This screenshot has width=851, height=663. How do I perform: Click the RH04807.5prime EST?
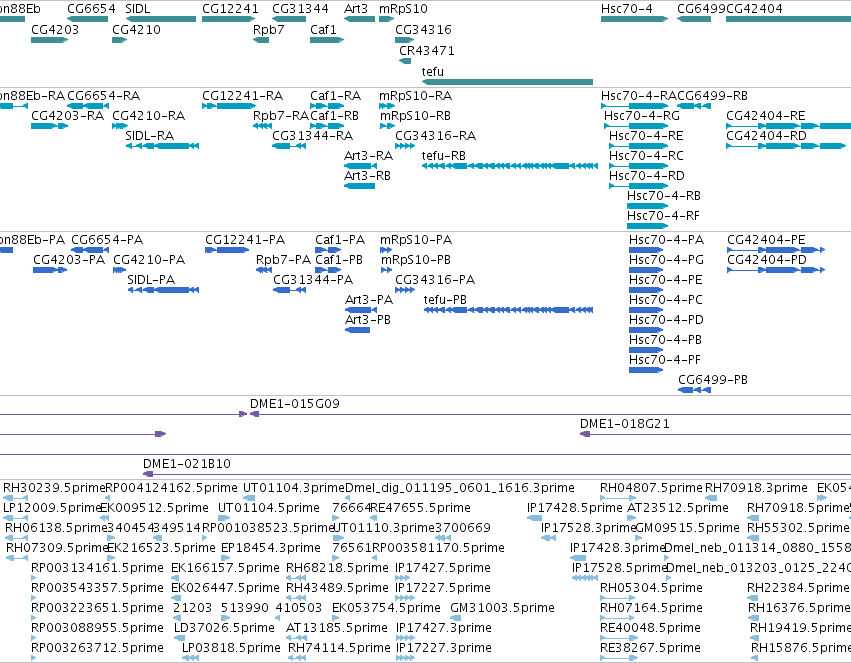coord(617,498)
